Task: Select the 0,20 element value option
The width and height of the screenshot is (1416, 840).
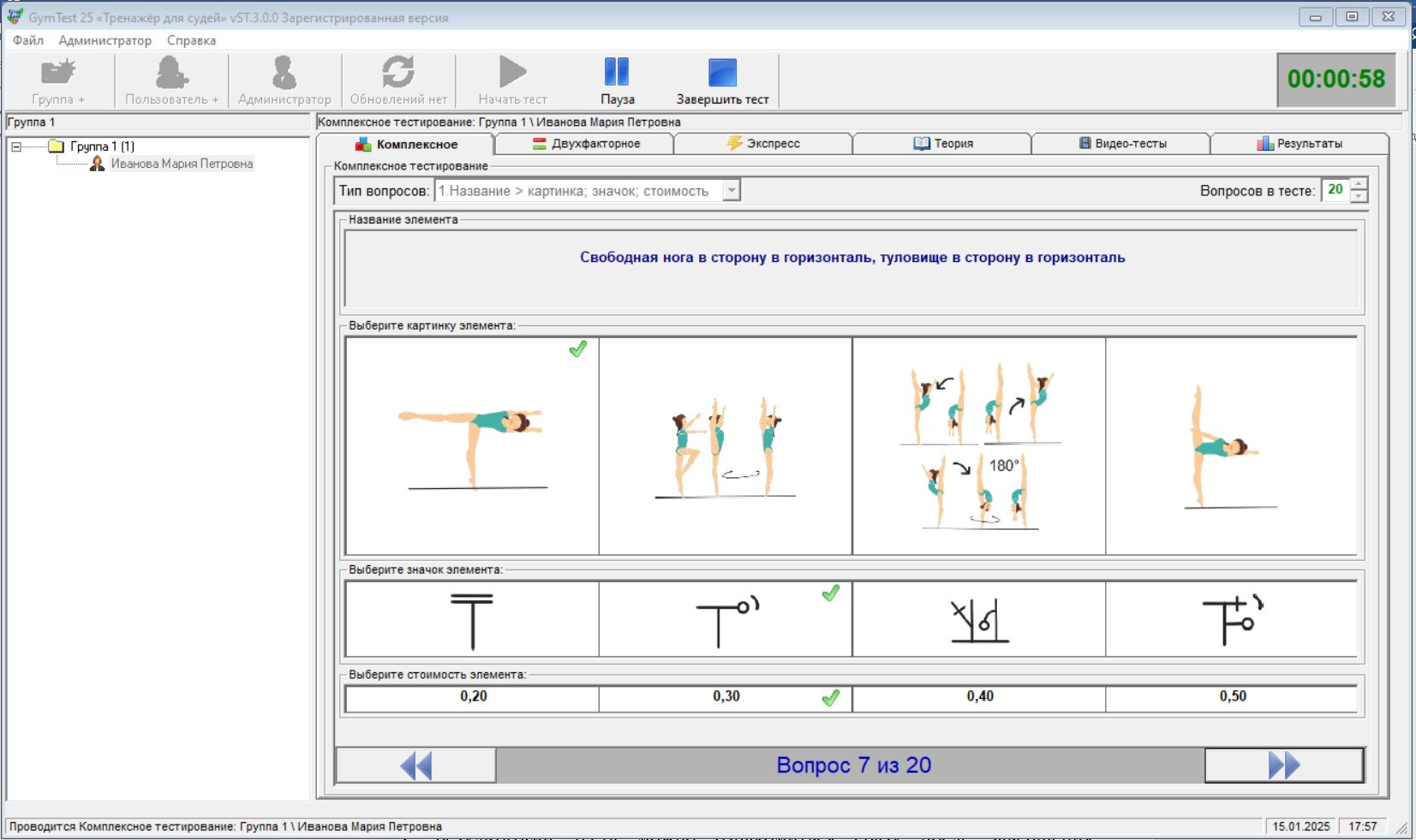Action: click(x=473, y=697)
